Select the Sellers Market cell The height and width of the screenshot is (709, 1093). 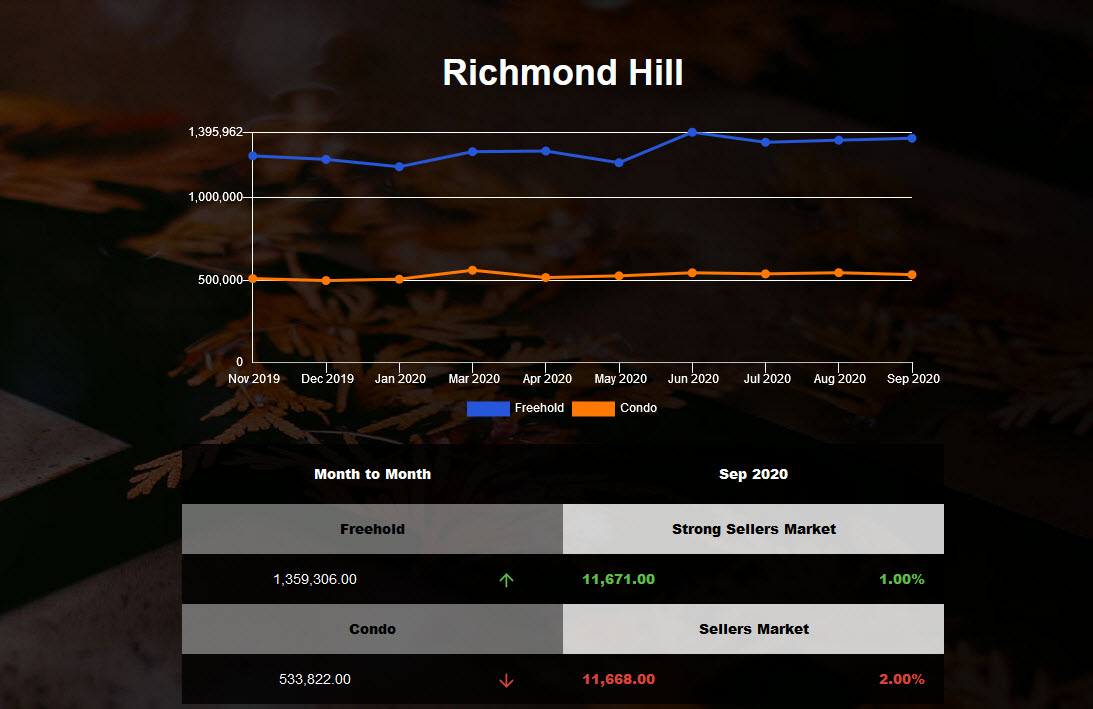[753, 629]
